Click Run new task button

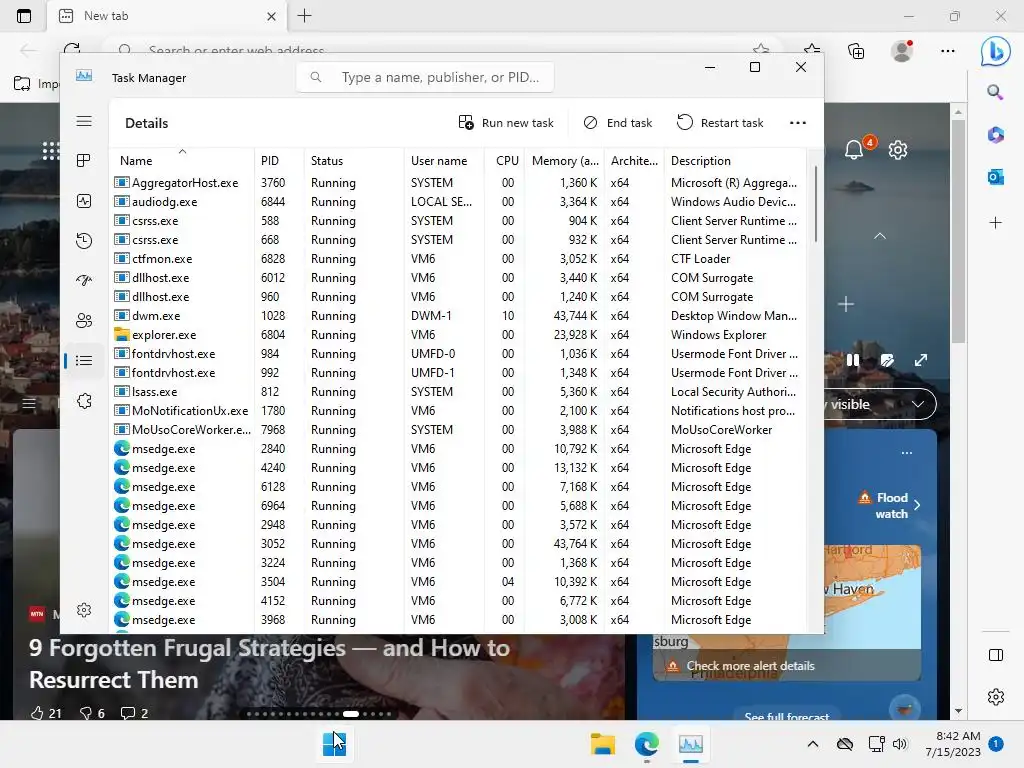click(506, 123)
